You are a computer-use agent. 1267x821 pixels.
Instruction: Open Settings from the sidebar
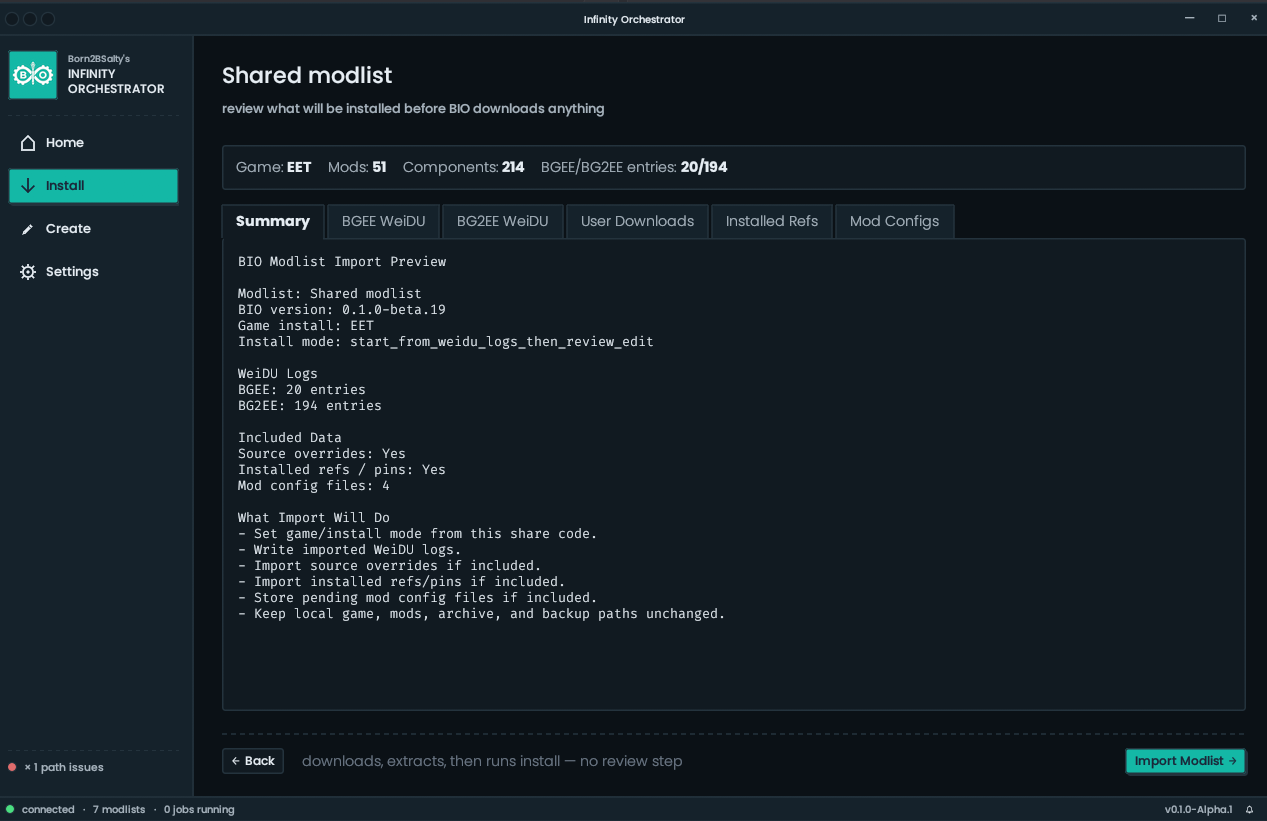94,272
